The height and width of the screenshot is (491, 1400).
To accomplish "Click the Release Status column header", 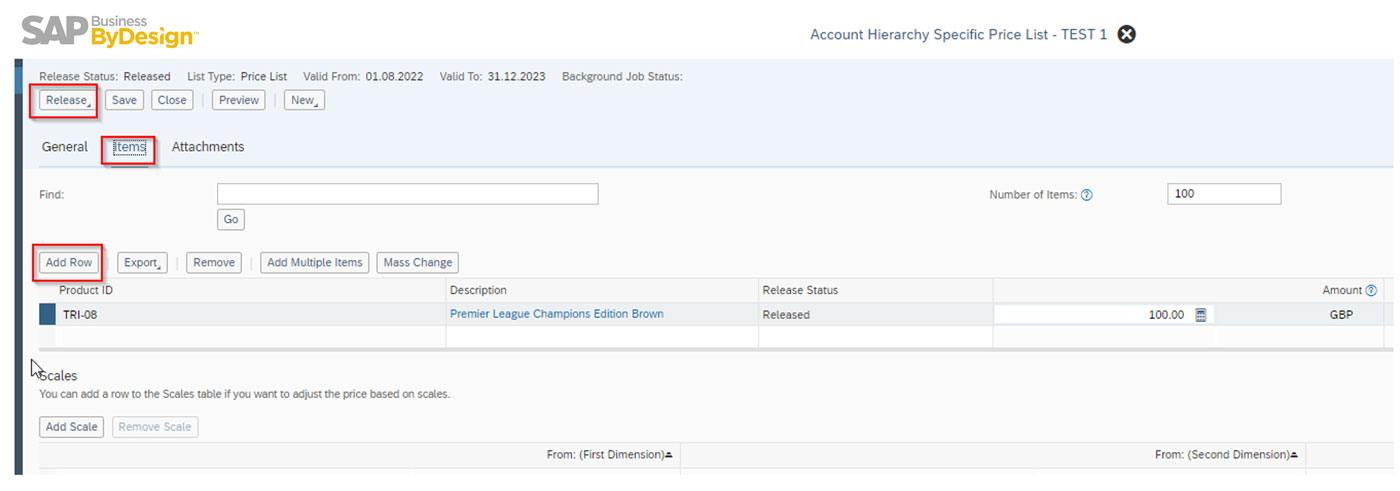I will click(800, 290).
